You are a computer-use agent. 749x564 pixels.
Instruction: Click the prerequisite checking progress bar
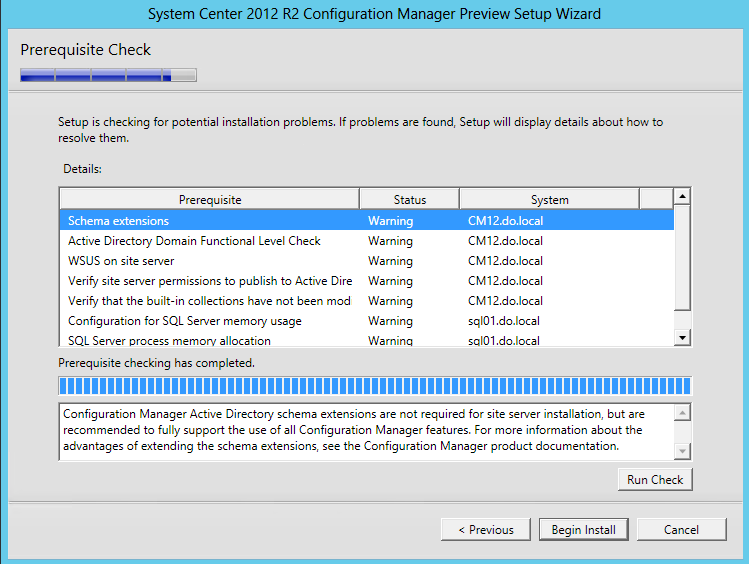click(x=375, y=386)
